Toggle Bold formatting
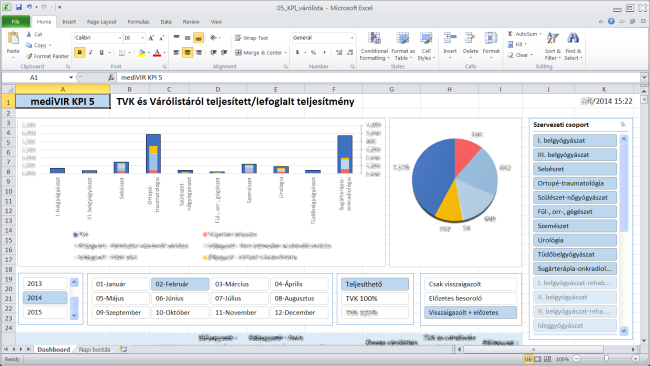This screenshot has height=366, width=650. 80,53
